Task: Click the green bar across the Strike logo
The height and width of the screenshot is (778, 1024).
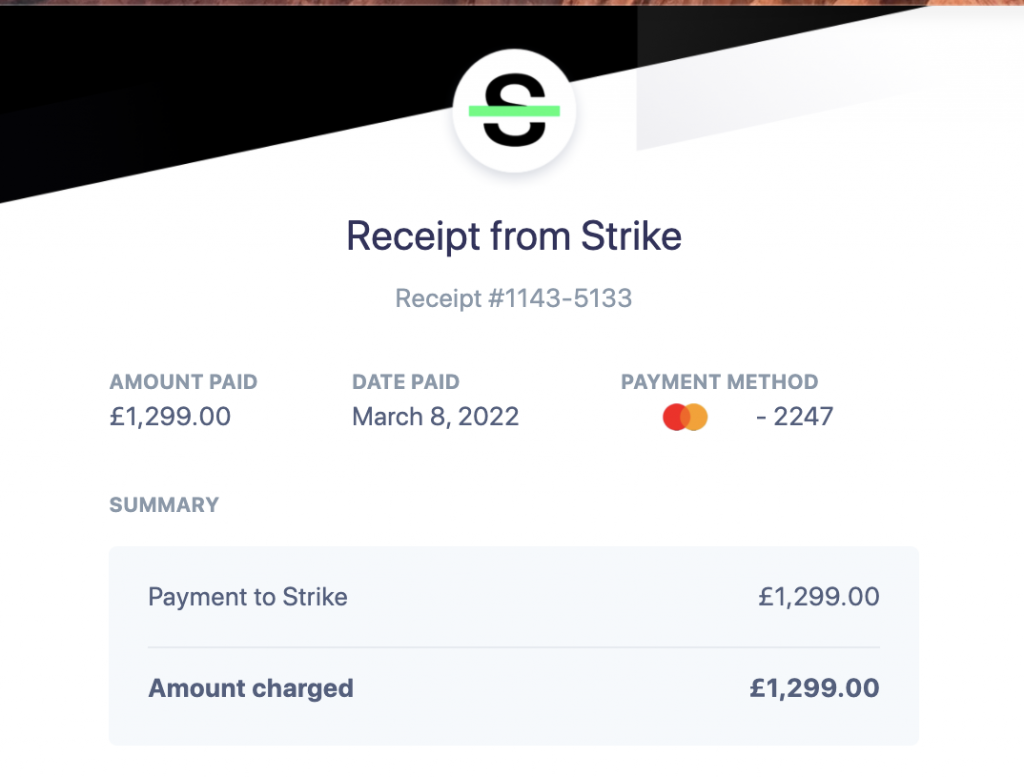Action: coord(514,111)
